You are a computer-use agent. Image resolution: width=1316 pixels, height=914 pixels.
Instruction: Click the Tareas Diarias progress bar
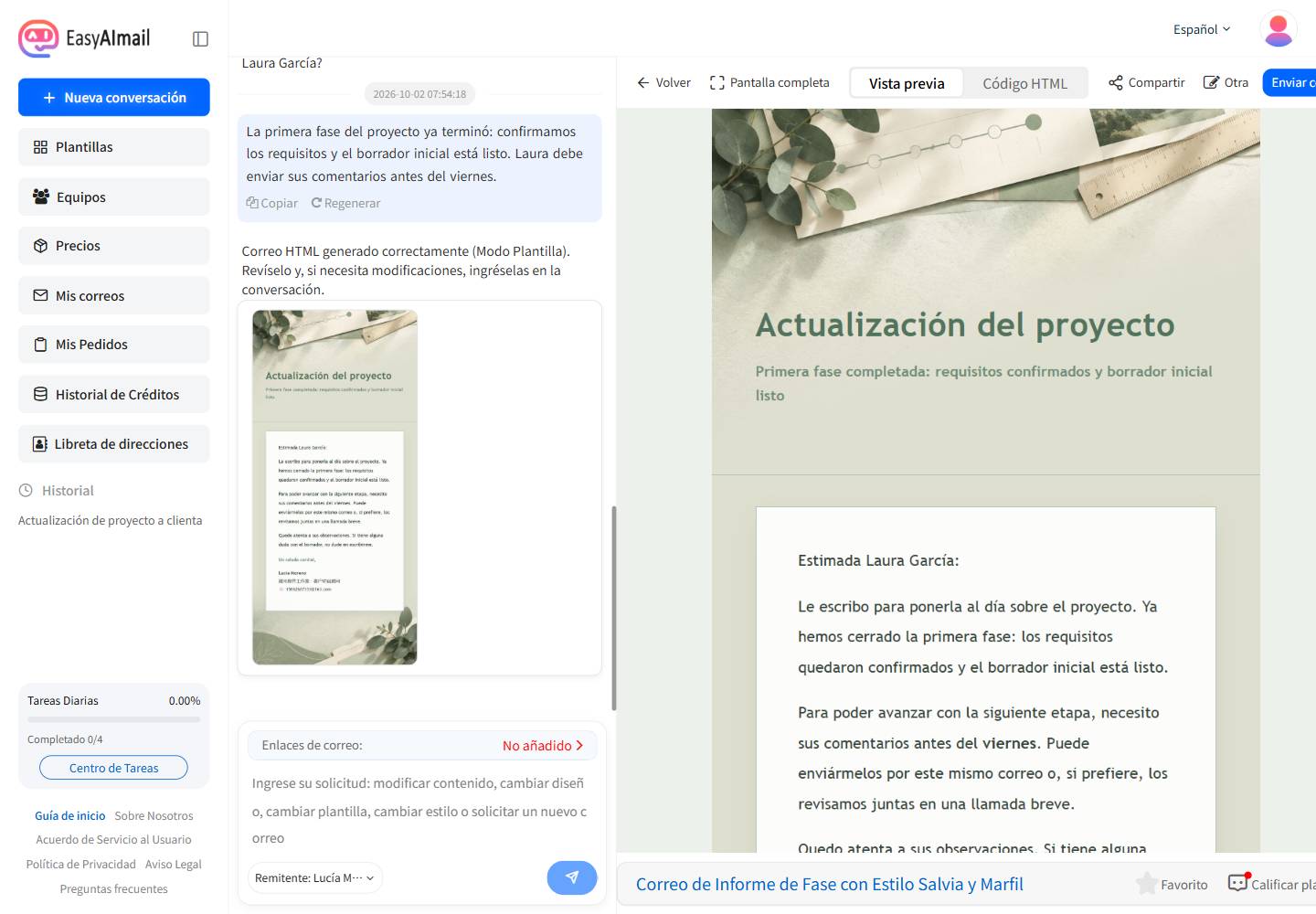point(114,719)
